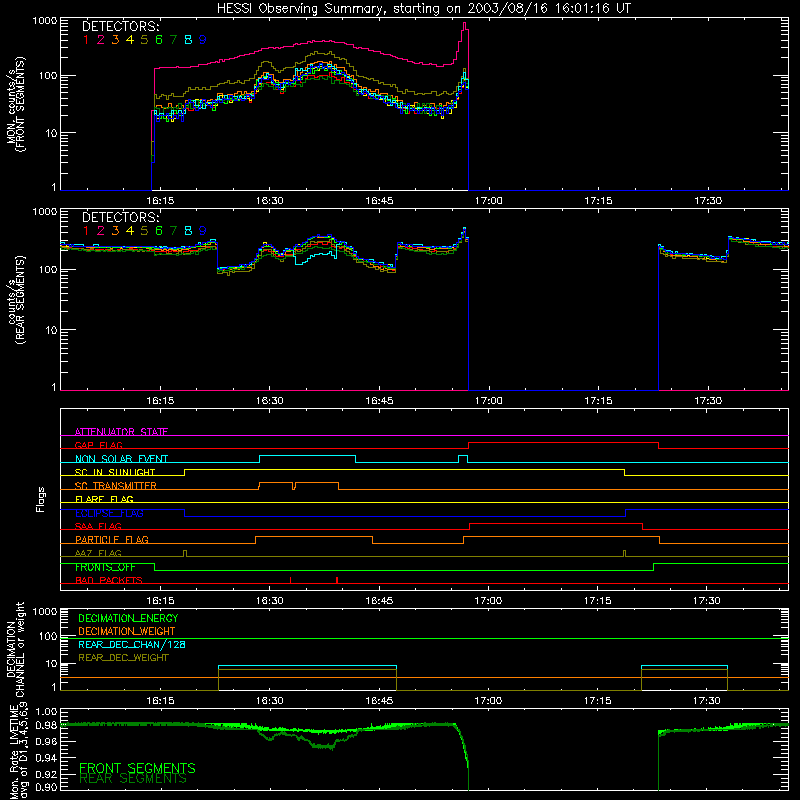Select detector 2 number in front segments legend
800x800 pixels.
click(101, 40)
